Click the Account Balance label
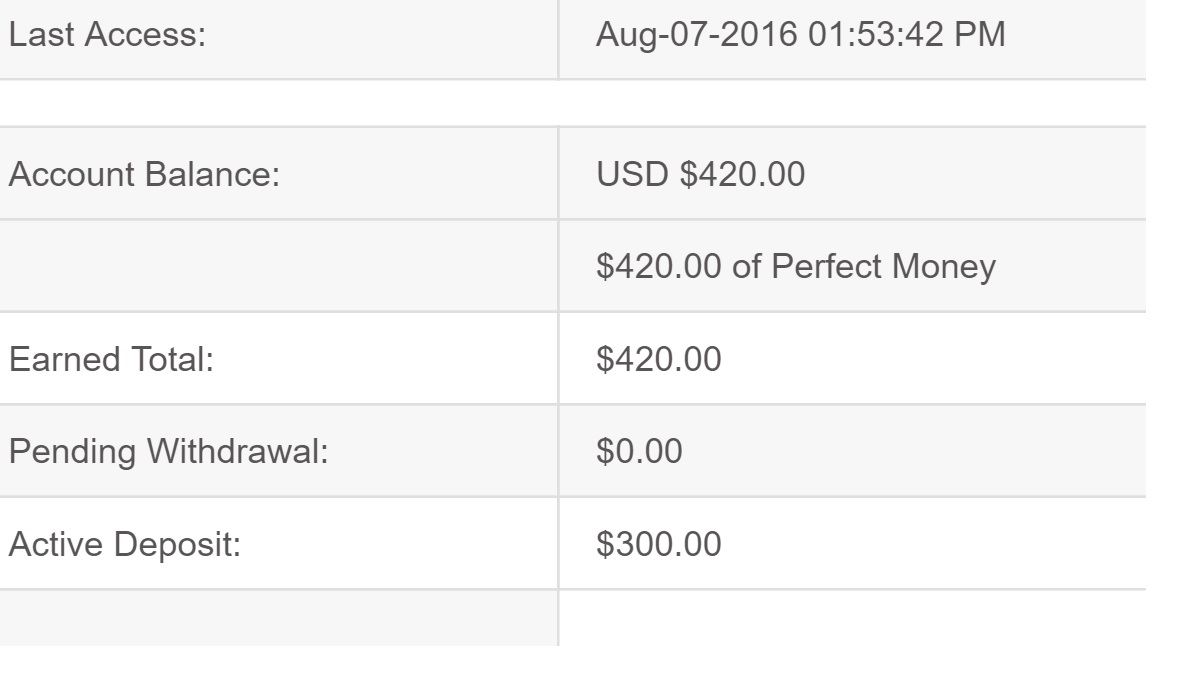The width and height of the screenshot is (1178, 698). [142, 175]
